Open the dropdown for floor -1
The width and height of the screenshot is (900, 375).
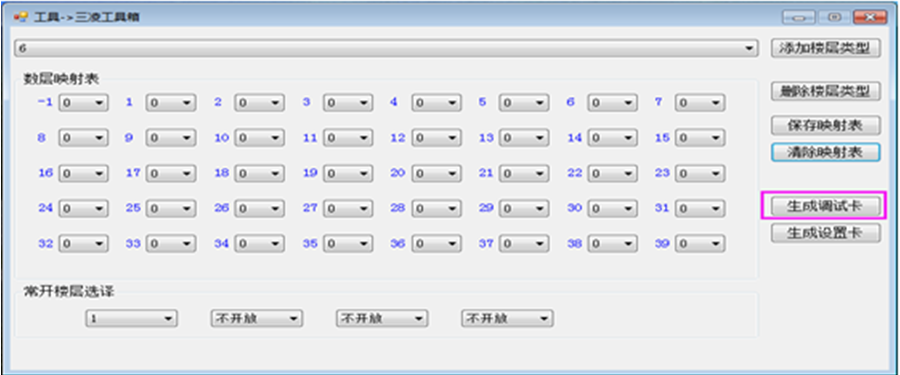click(84, 103)
